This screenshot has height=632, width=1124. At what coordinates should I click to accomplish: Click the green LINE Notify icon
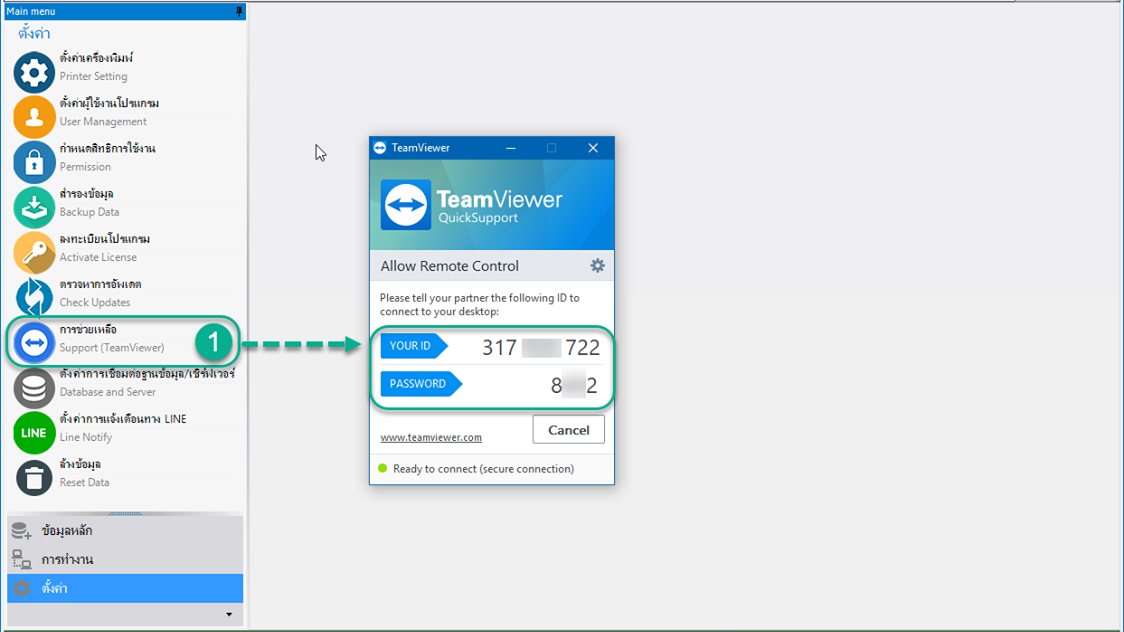[34, 433]
